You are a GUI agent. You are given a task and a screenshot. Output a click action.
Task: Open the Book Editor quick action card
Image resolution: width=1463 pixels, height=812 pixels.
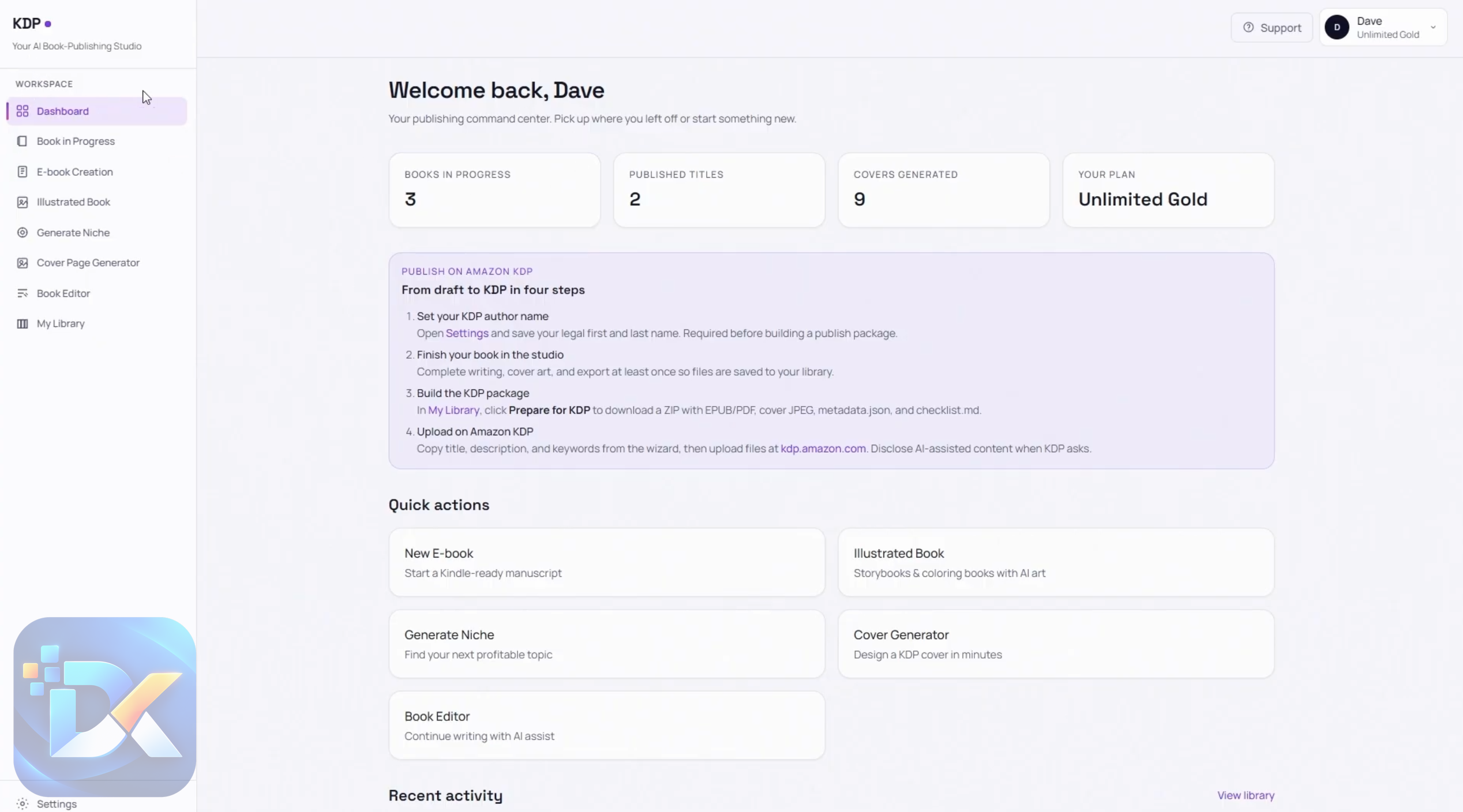(x=607, y=725)
